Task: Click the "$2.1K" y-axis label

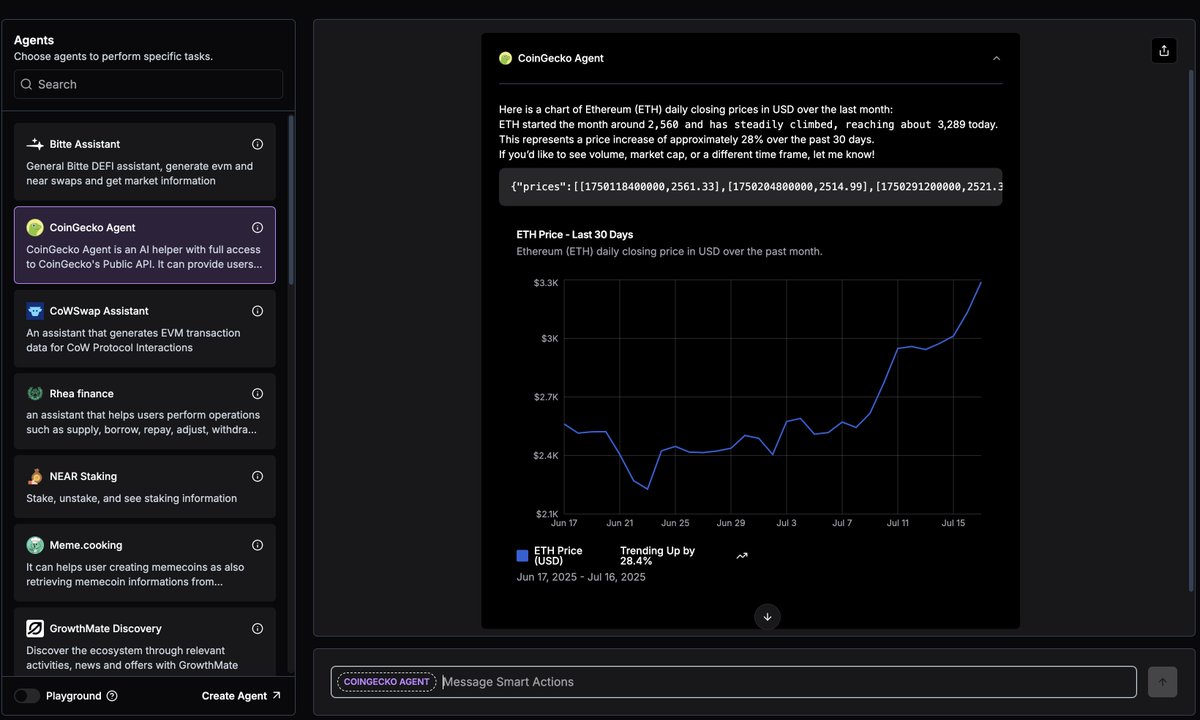Action: 545,513
